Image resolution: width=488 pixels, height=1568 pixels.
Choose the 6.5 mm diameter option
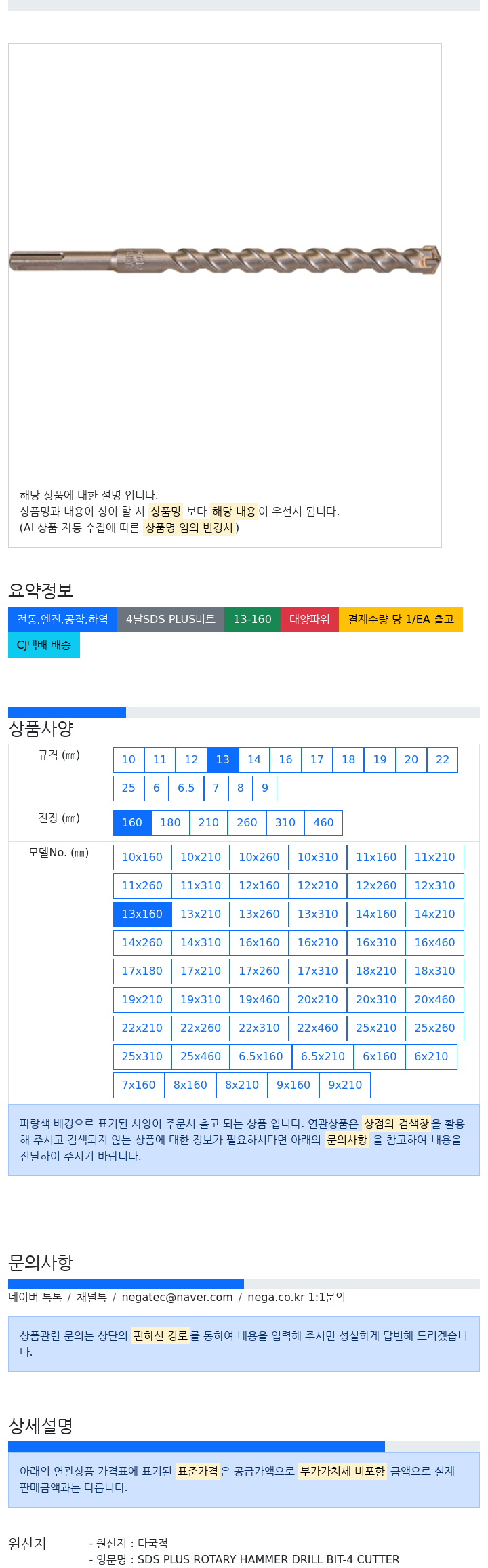pyautogui.click(x=186, y=788)
